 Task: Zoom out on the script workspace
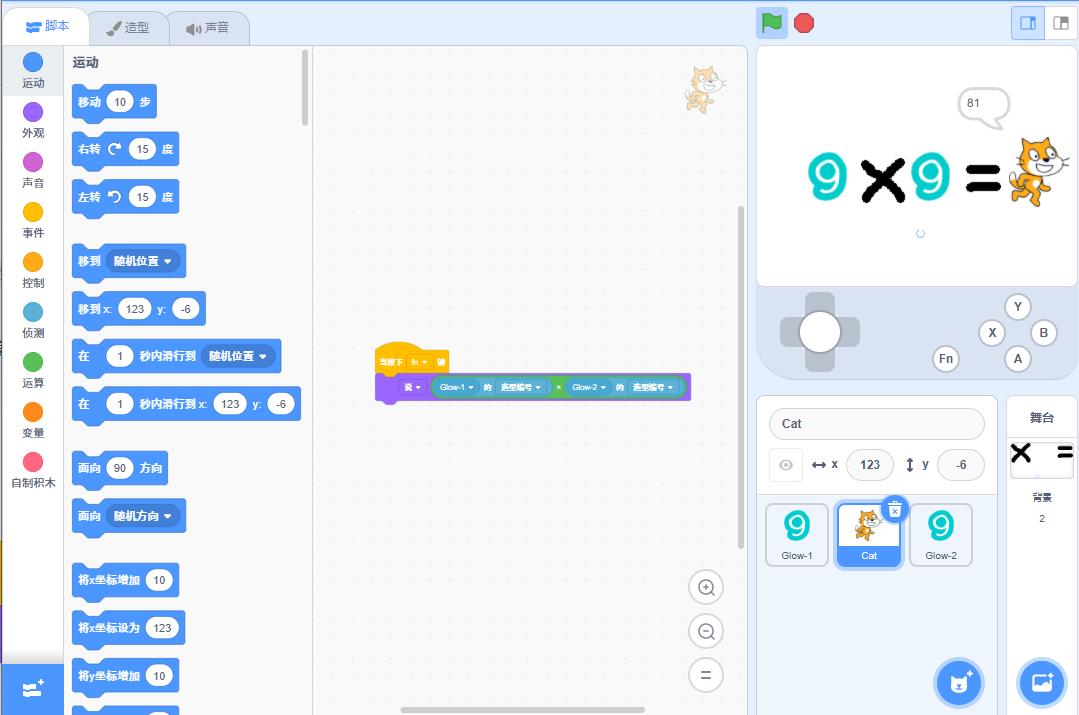coord(706,631)
